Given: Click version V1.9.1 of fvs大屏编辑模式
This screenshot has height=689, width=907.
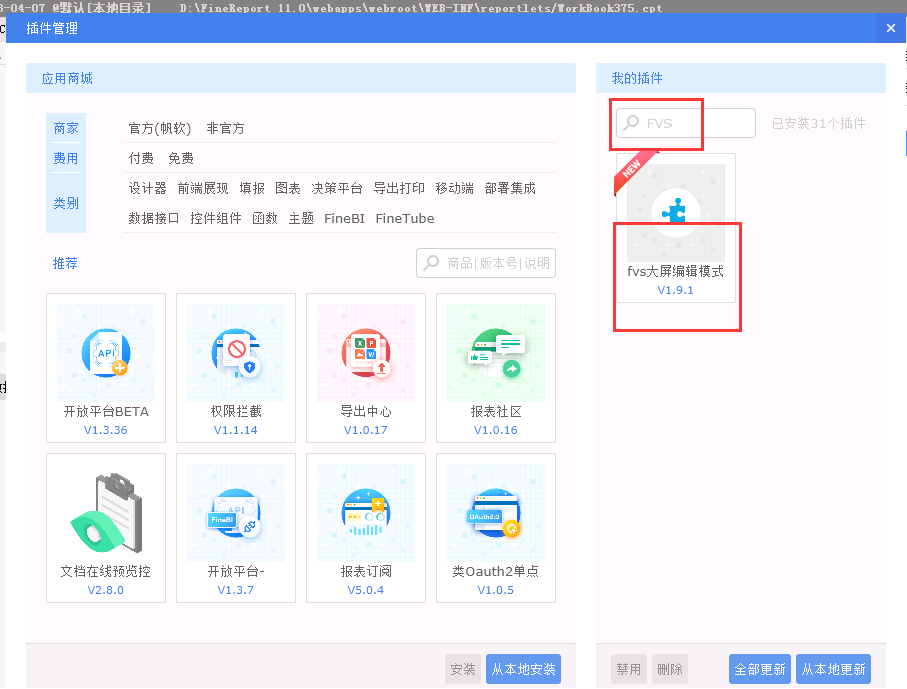Looking at the screenshot, I should point(676,290).
